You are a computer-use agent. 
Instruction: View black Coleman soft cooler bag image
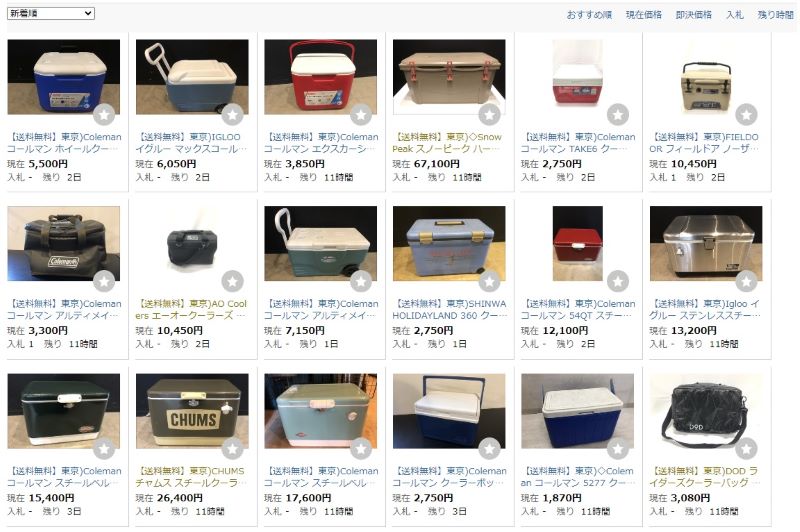pyautogui.click(x=64, y=244)
